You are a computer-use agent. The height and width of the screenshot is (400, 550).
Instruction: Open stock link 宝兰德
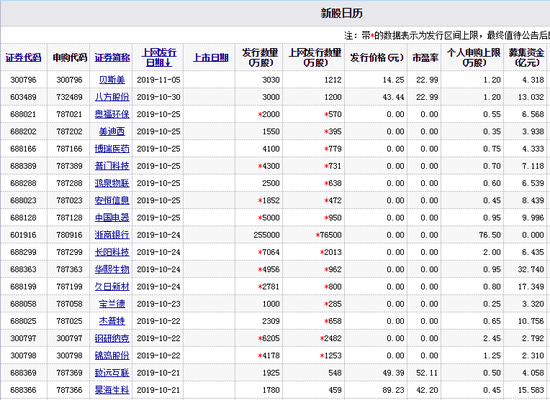point(112,304)
